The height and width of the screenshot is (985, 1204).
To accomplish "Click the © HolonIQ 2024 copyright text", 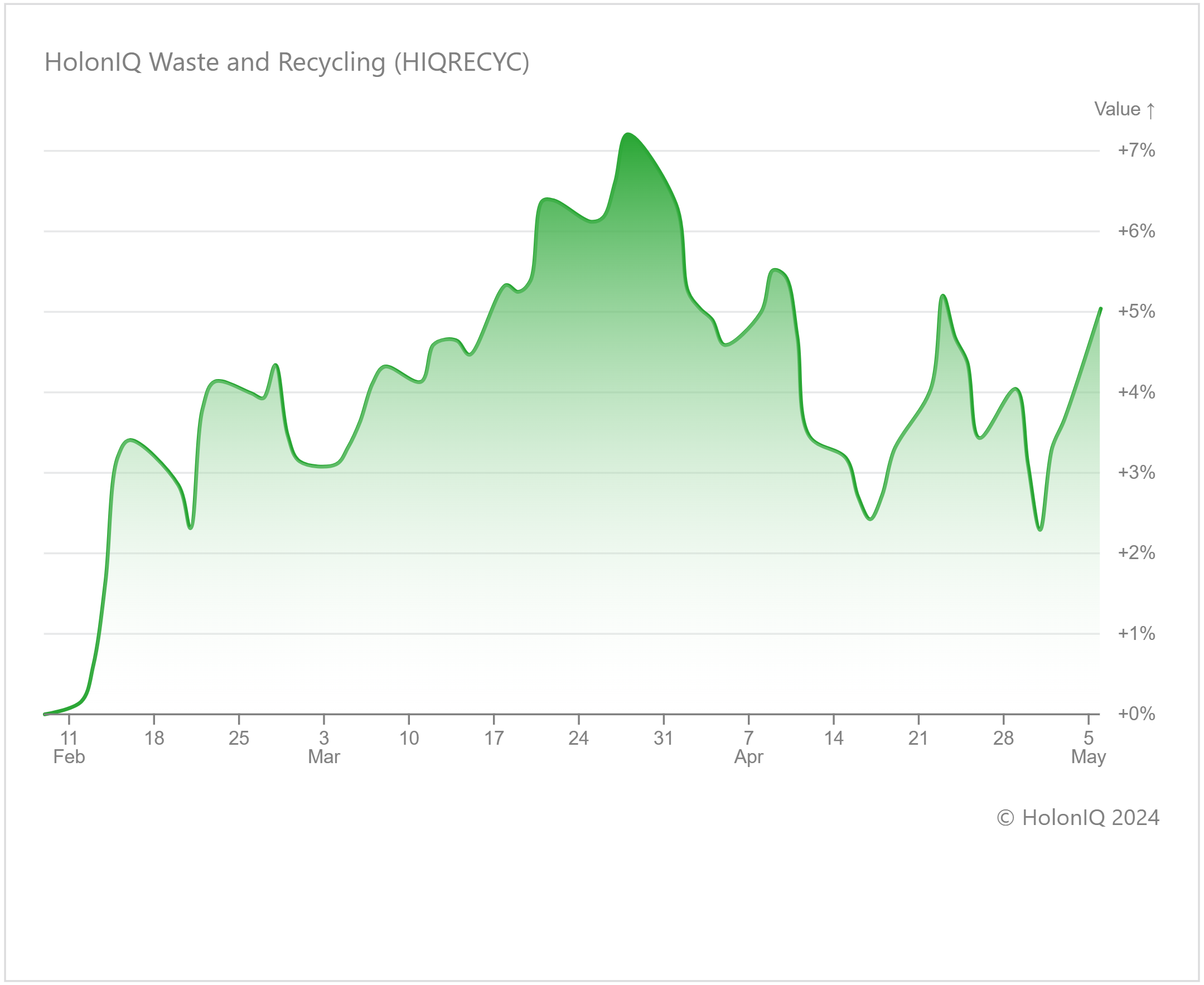I will [1077, 818].
